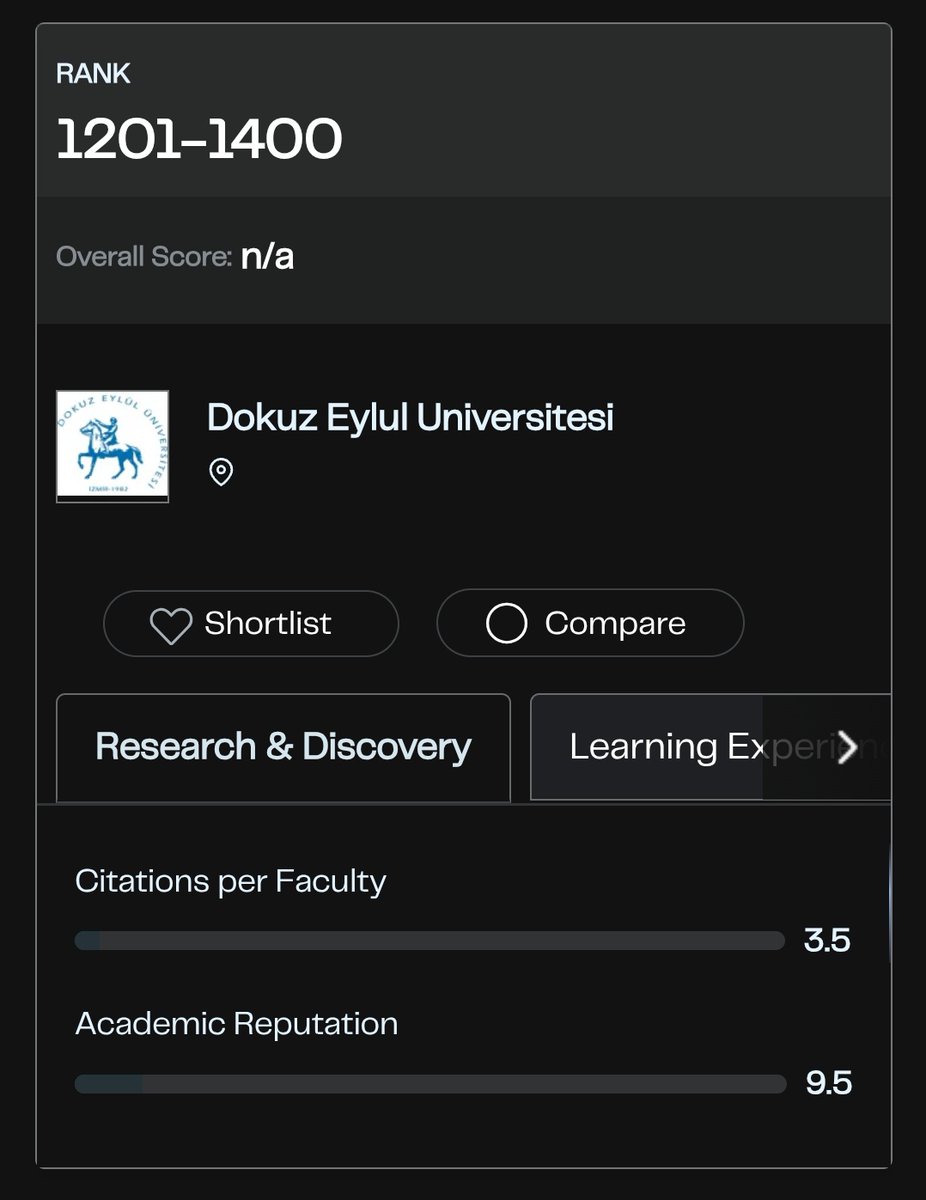Click the RANK heading text
The image size is (926, 1200).
(x=94, y=74)
